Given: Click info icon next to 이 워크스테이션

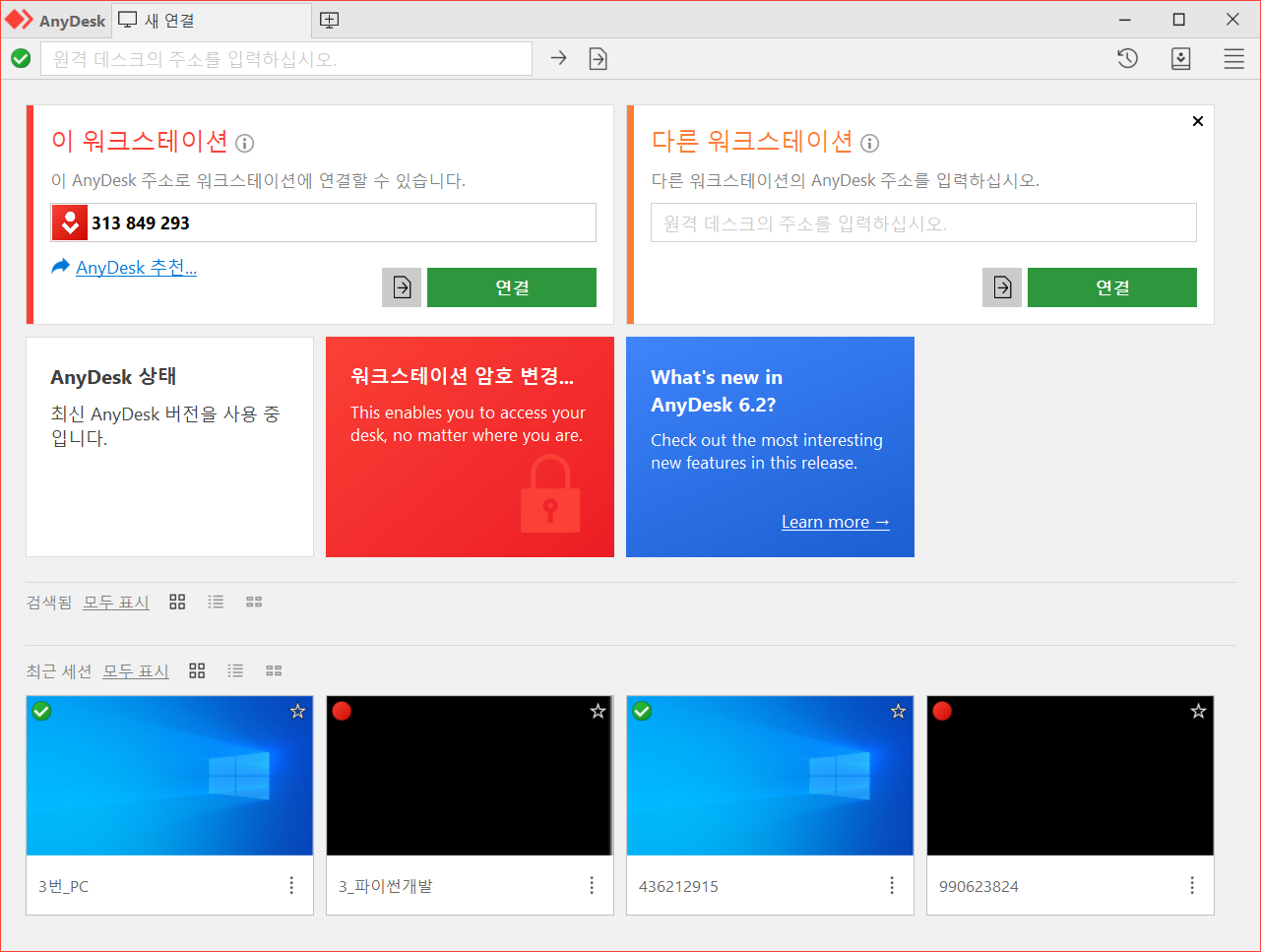Looking at the screenshot, I should [x=245, y=144].
